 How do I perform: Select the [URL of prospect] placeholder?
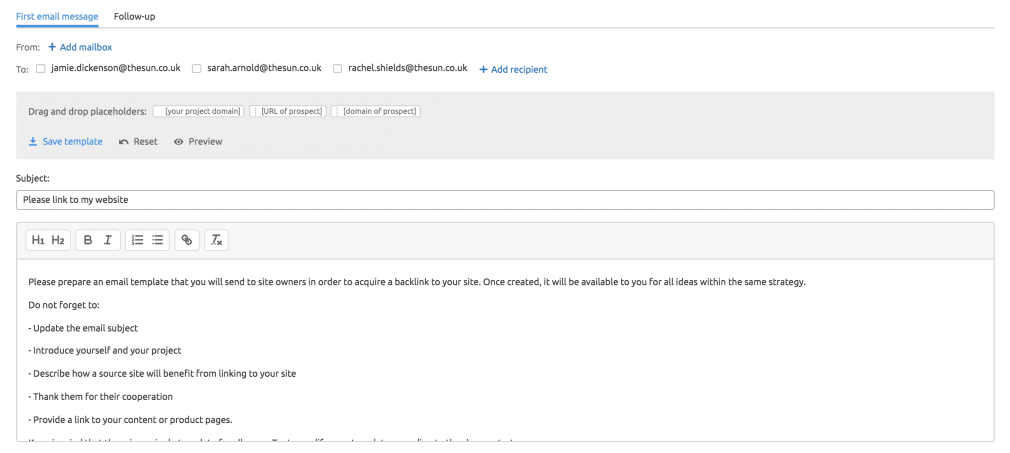coord(288,111)
